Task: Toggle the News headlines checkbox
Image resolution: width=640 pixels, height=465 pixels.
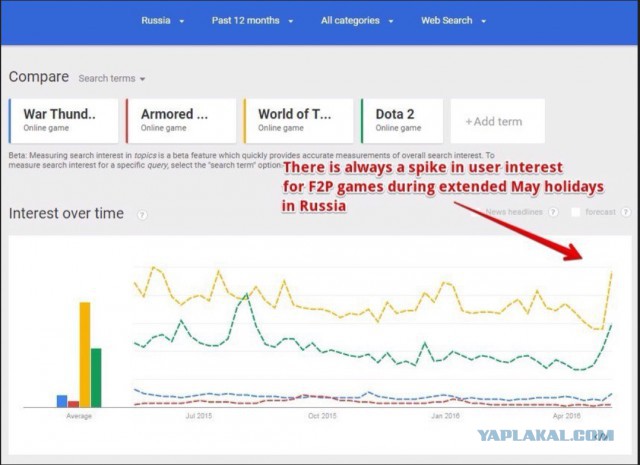Action: click(474, 212)
